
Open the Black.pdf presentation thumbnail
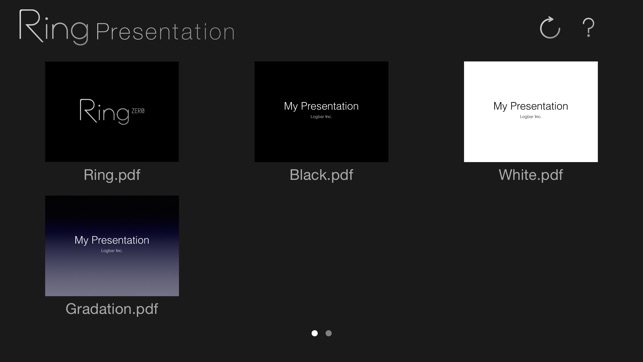(x=321, y=112)
